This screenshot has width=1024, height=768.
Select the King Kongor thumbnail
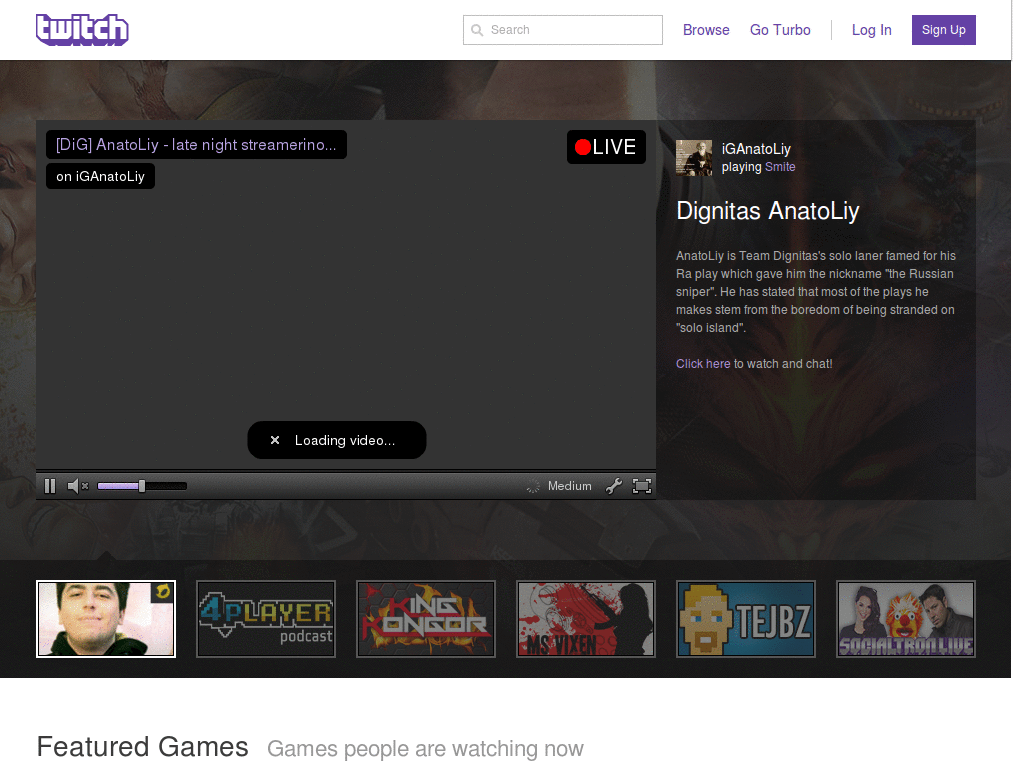(x=426, y=619)
